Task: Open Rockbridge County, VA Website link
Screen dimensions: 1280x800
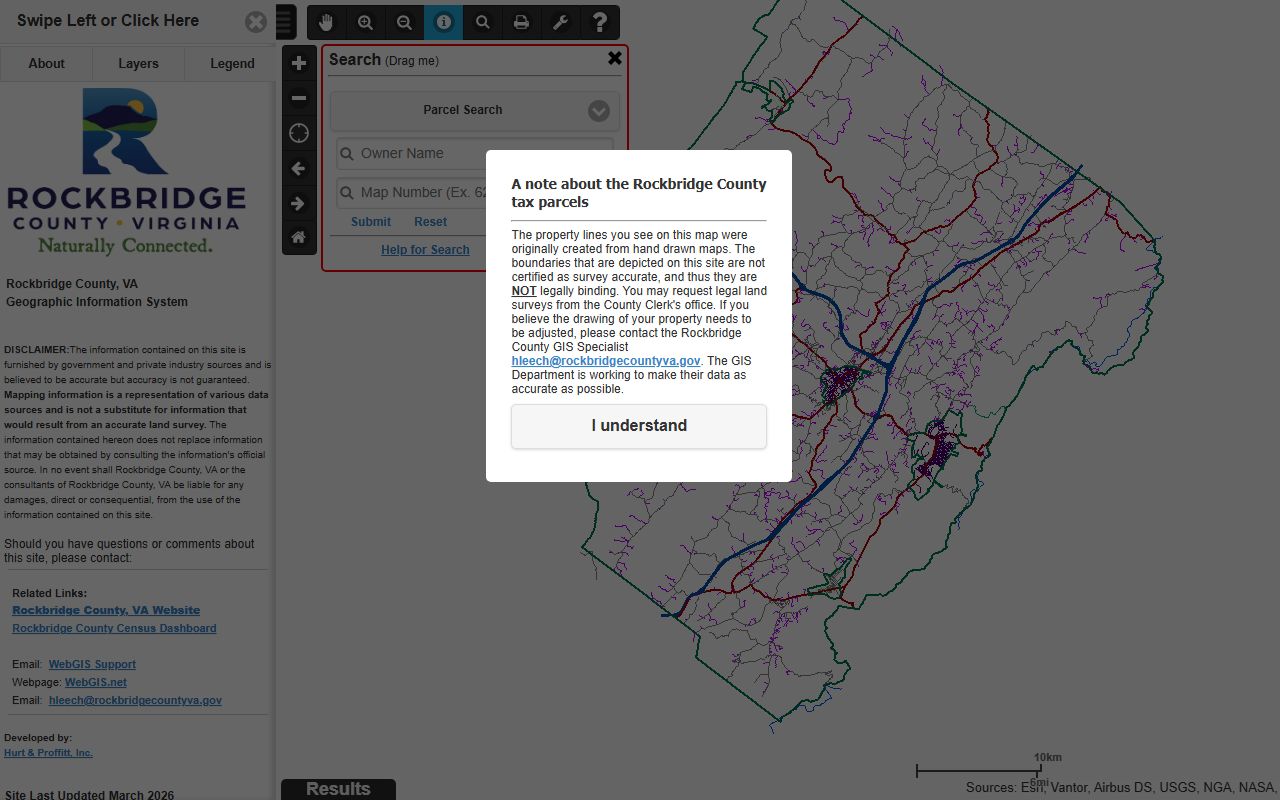Action: click(106, 610)
